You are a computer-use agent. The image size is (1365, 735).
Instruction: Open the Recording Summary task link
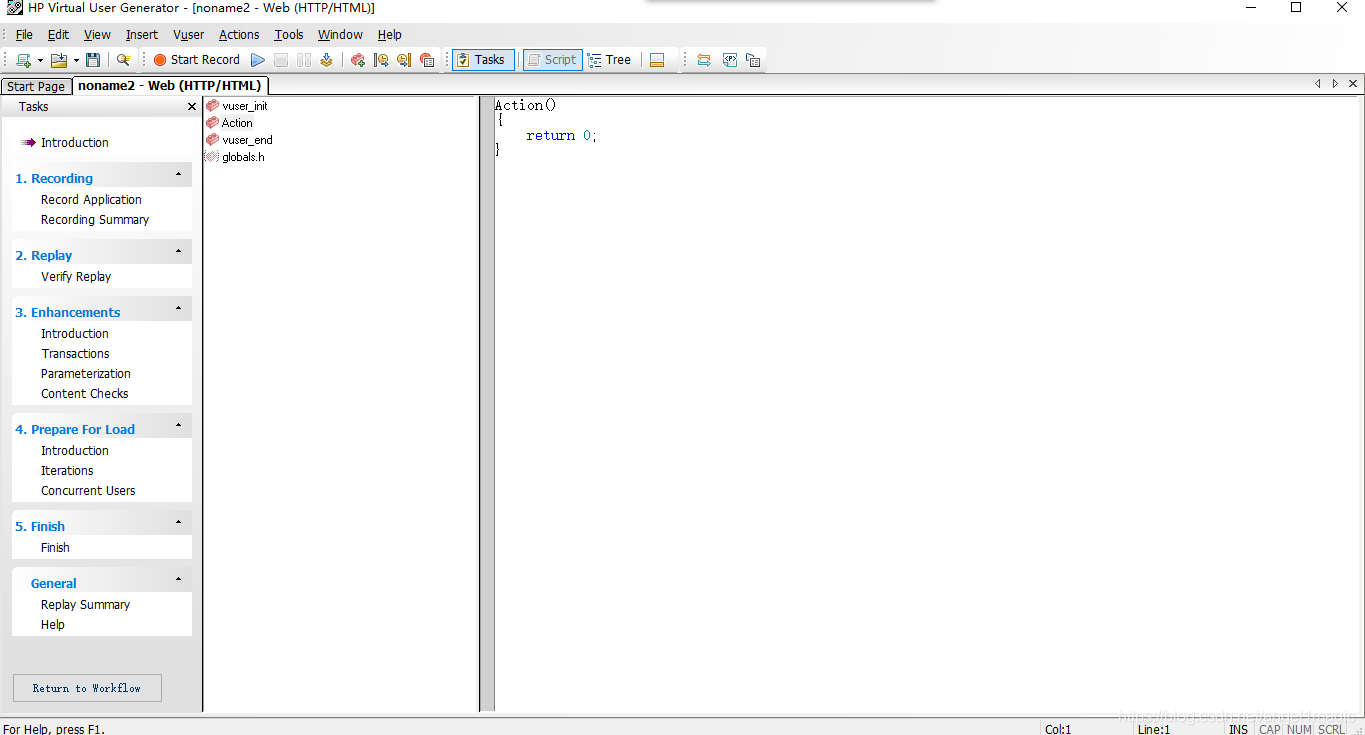tap(95, 220)
